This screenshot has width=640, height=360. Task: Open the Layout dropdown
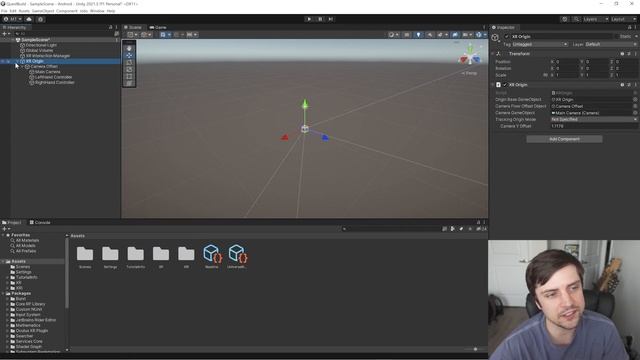coord(623,19)
